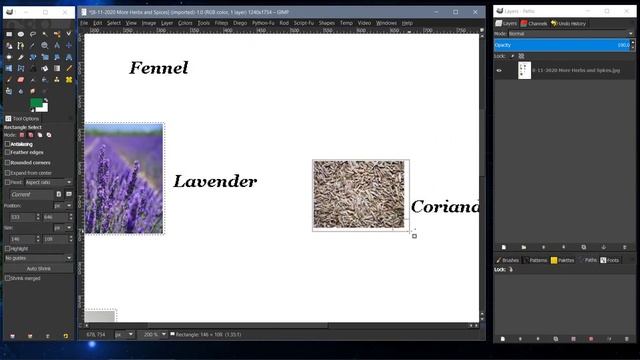This screenshot has width=640, height=360.
Task: Enable Expand from center checkbox
Action: [x=7, y=173]
